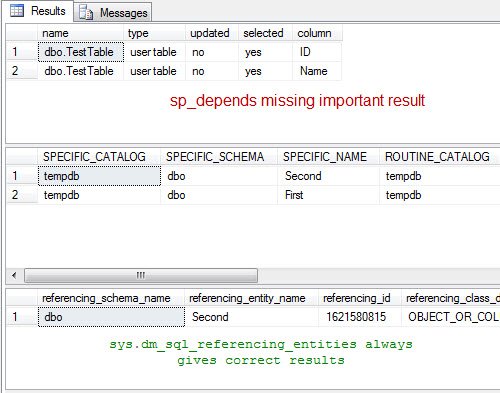Click dbo schema cell in Second routine row
Viewport: 500px width, 393px height.
[x=219, y=176]
